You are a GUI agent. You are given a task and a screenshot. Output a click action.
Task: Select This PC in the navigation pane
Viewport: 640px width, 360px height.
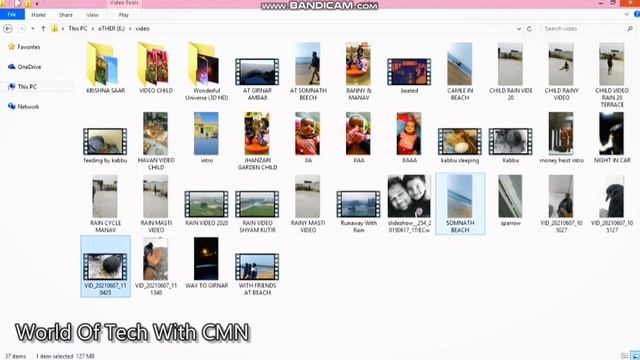click(x=22, y=87)
